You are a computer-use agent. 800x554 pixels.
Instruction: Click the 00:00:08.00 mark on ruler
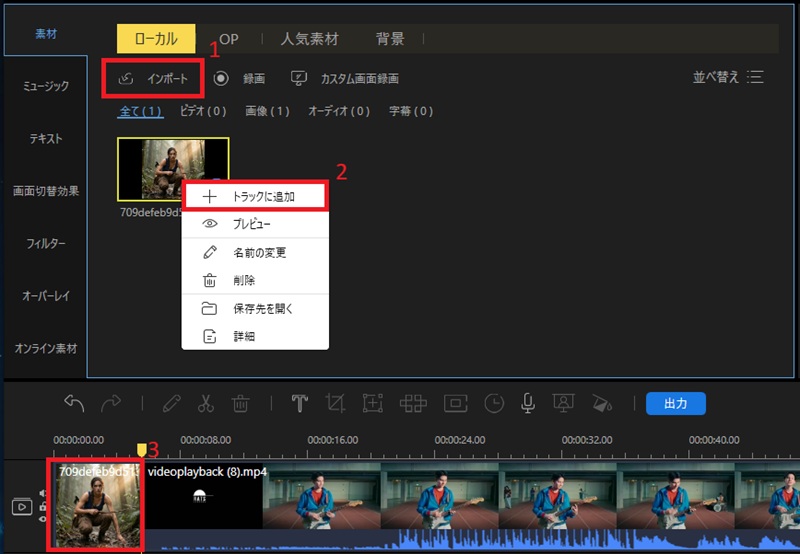[206, 440]
